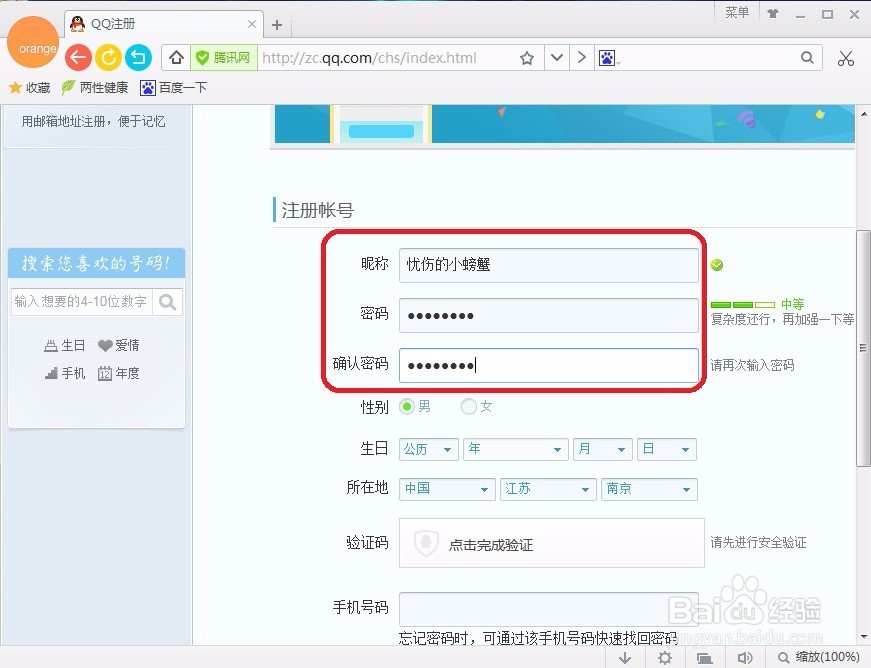Select the 男 gender radio button
Image resolution: width=871 pixels, height=668 pixels.
[407, 407]
